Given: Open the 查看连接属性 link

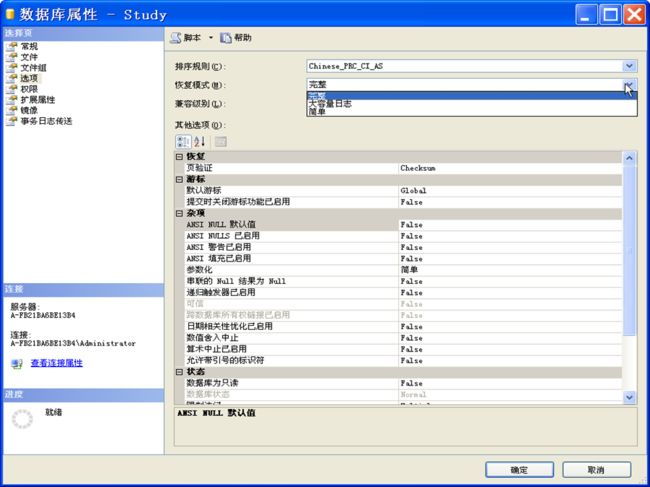Looking at the screenshot, I should [56, 363].
